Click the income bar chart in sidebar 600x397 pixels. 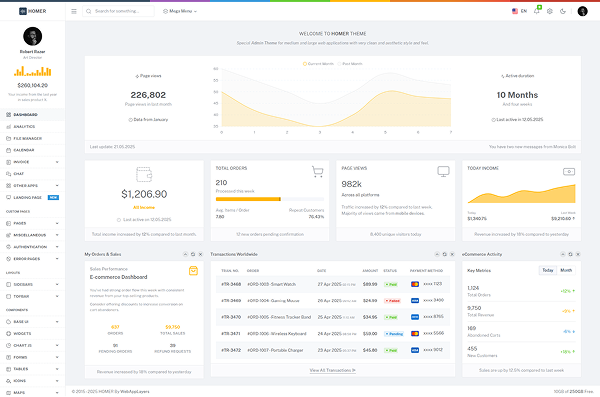coord(33,71)
